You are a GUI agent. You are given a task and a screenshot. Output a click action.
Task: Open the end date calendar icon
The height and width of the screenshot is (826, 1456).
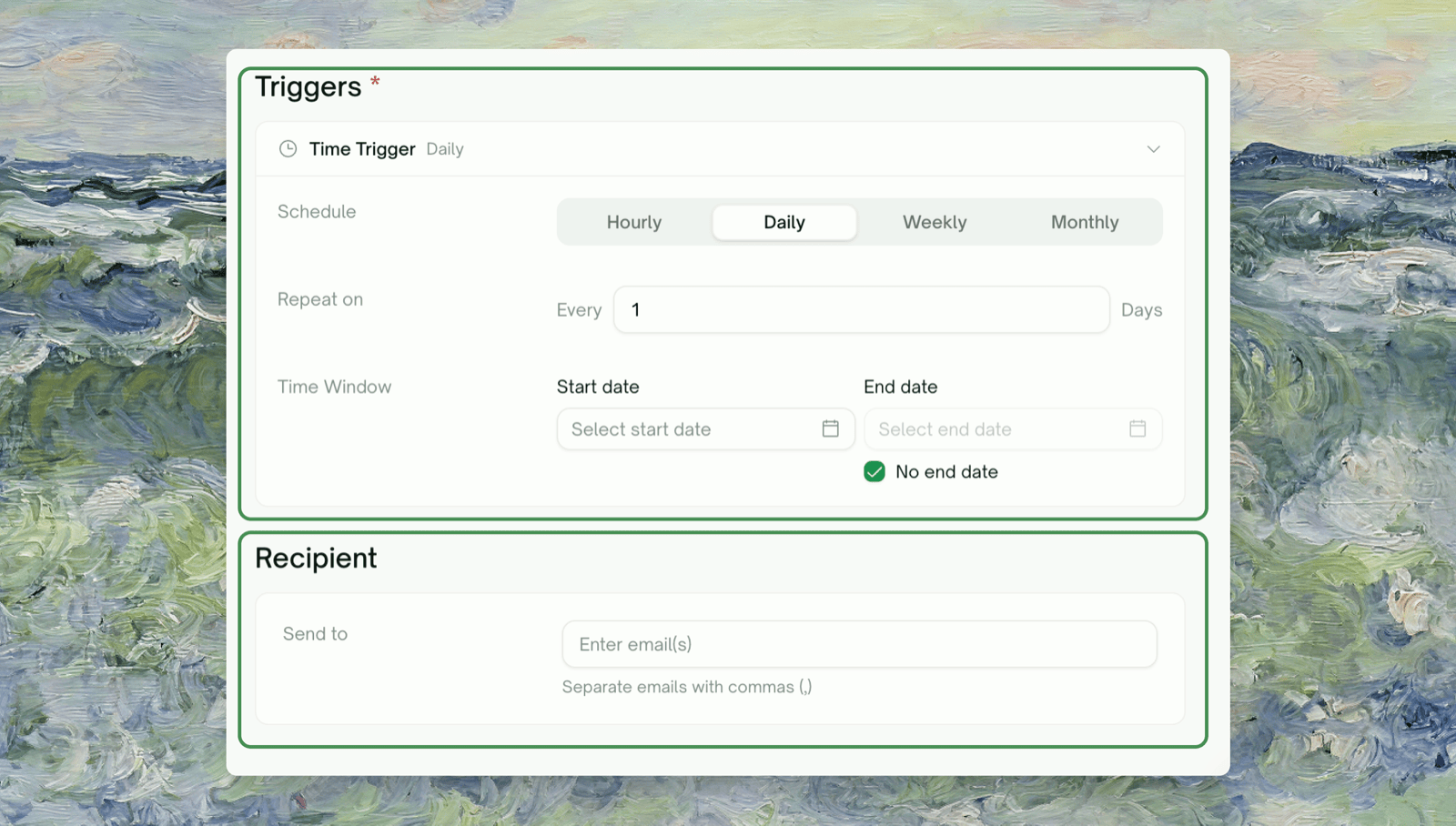tap(1137, 428)
